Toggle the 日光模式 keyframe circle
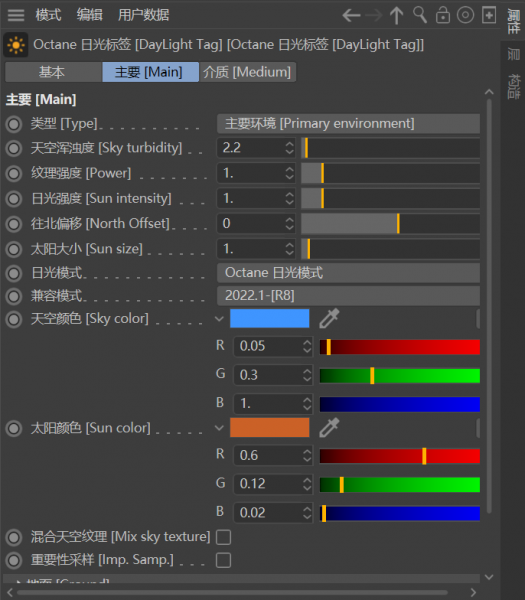 pos(14,273)
